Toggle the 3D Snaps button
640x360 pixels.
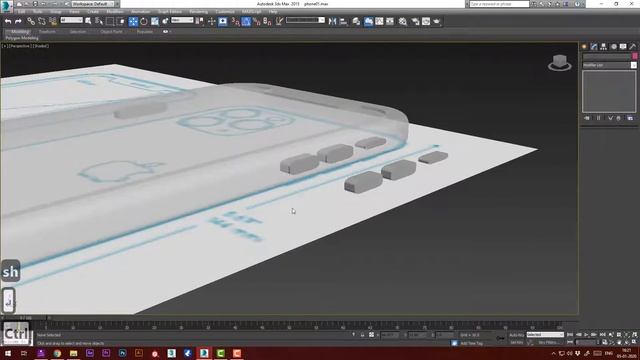coord(236,21)
